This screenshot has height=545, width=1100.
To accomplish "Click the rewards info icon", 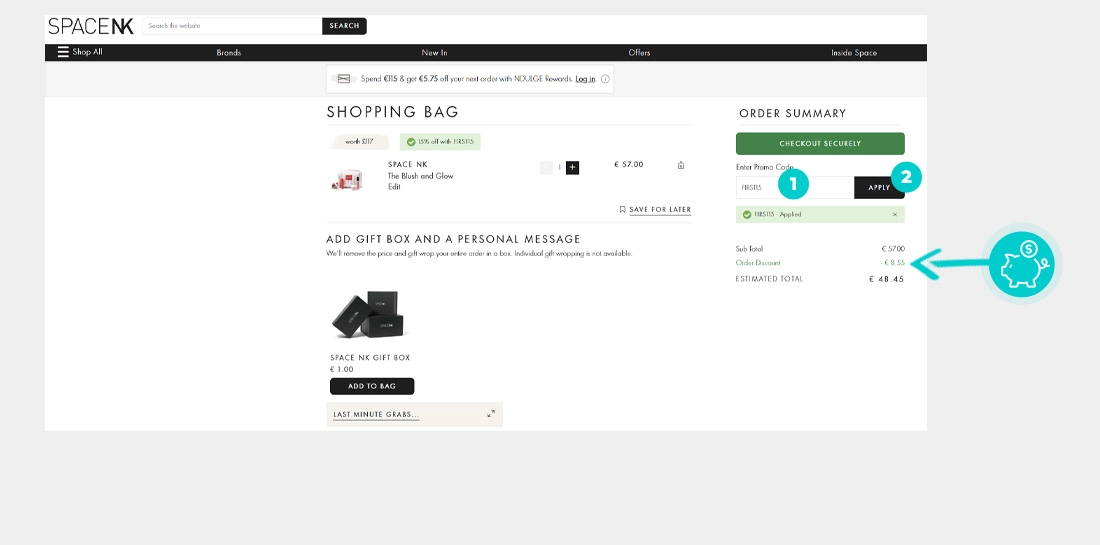I will point(605,79).
